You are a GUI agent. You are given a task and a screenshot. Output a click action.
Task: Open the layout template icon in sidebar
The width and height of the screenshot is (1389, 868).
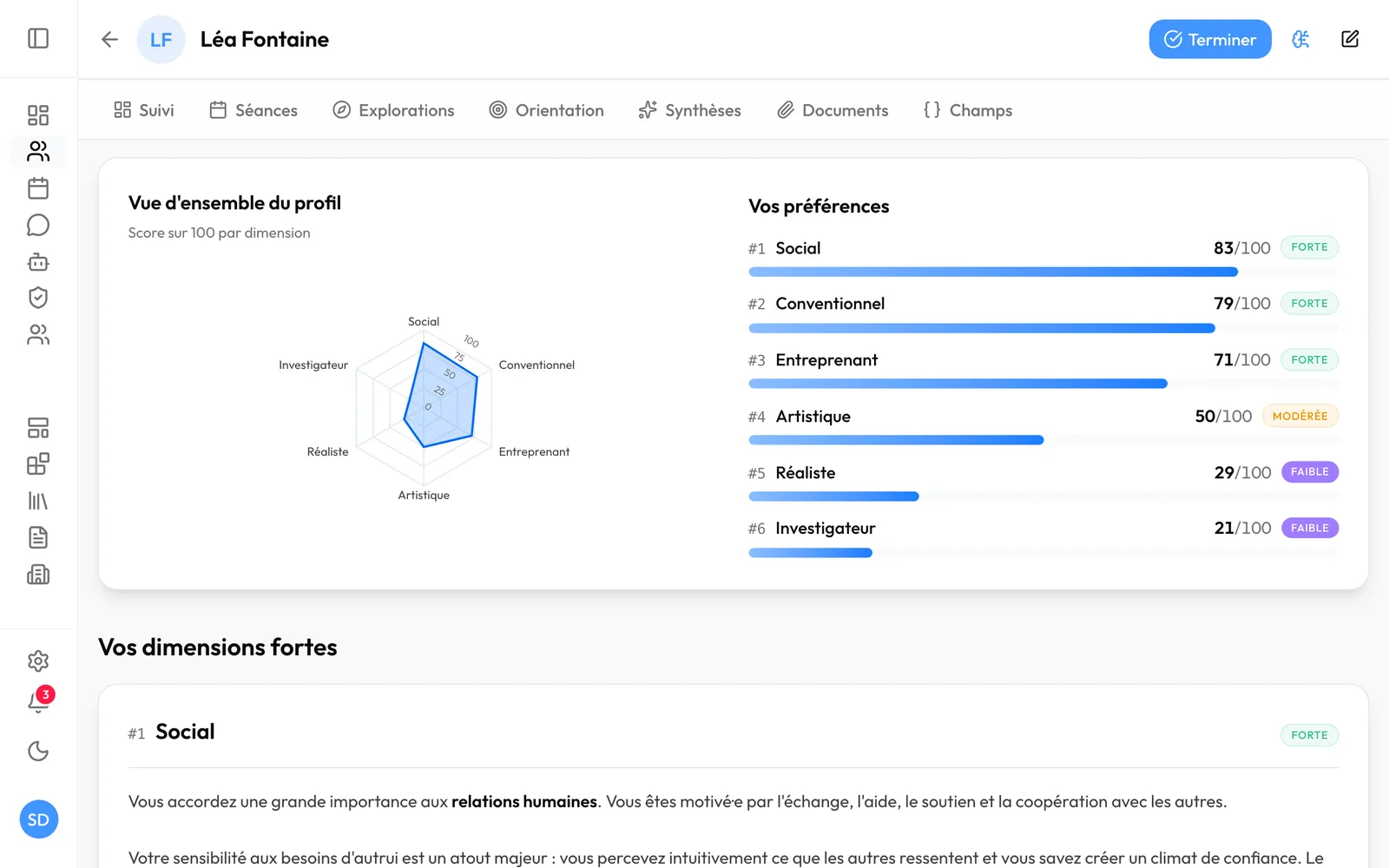click(x=38, y=428)
